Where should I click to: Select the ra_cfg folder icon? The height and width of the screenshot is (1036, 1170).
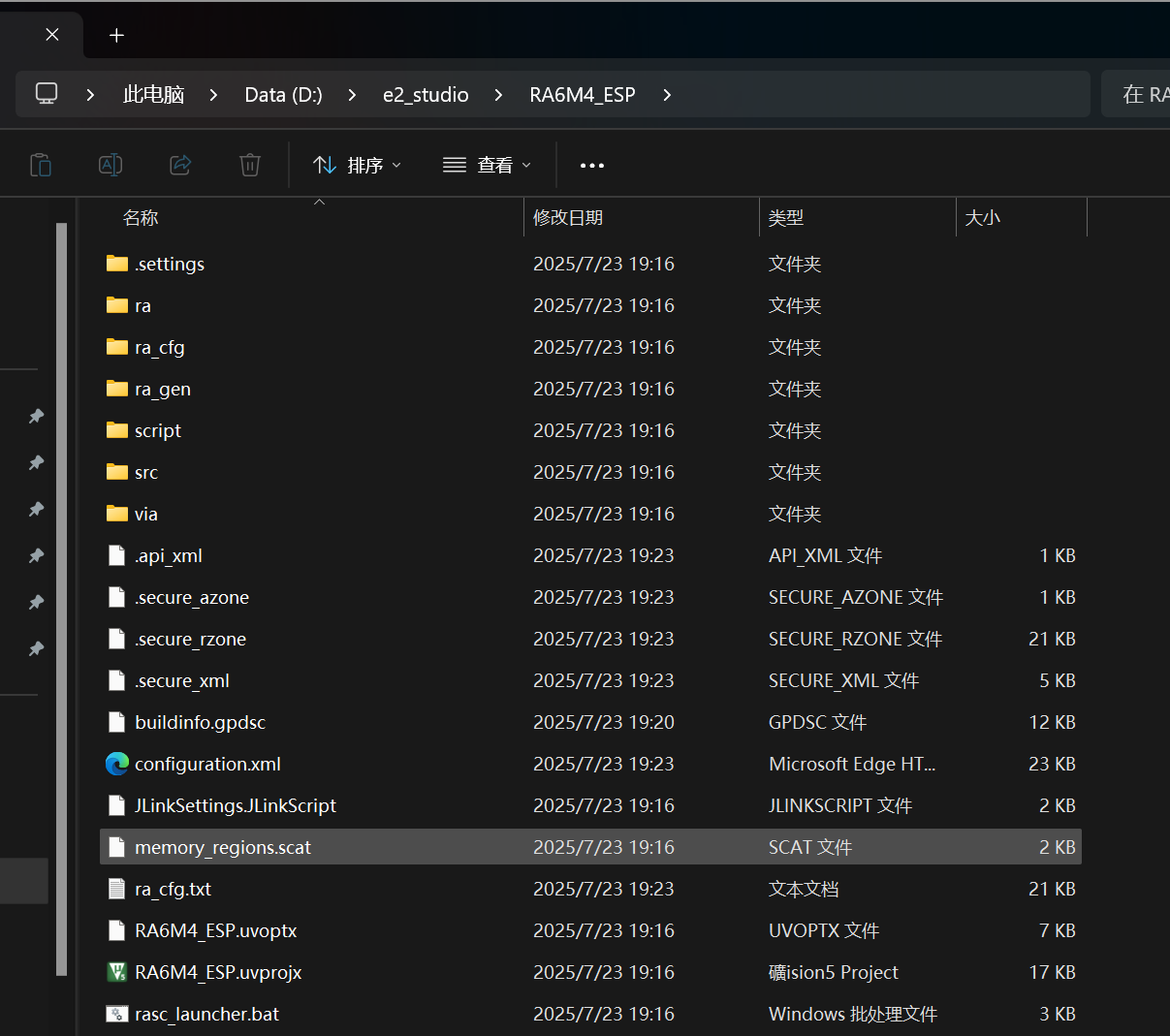pos(117,347)
